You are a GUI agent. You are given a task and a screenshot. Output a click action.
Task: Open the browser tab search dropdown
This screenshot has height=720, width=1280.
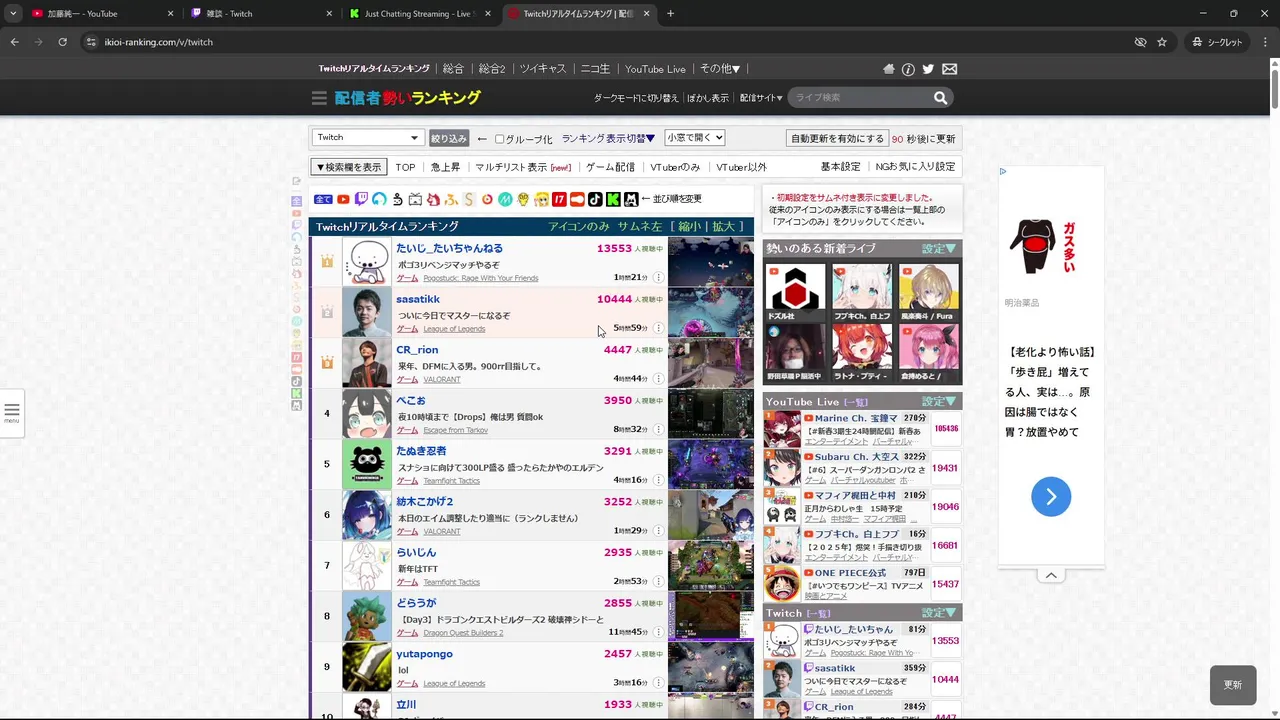pyautogui.click(x=13, y=13)
